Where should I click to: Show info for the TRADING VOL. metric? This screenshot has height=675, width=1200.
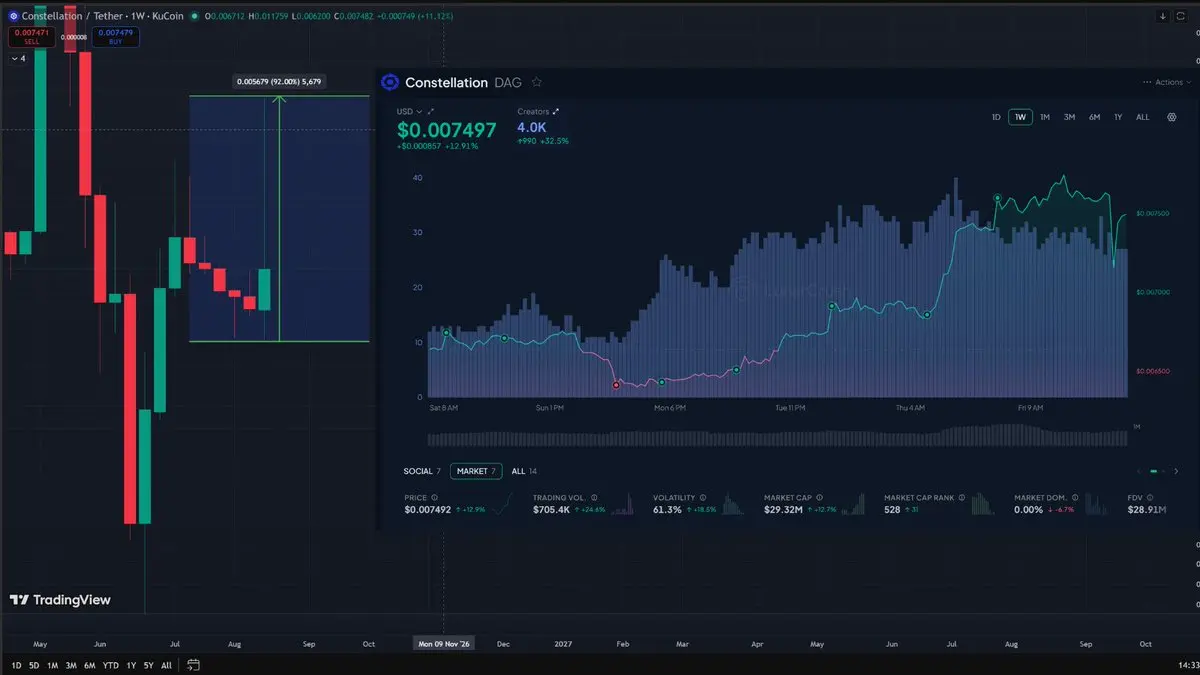click(594, 497)
